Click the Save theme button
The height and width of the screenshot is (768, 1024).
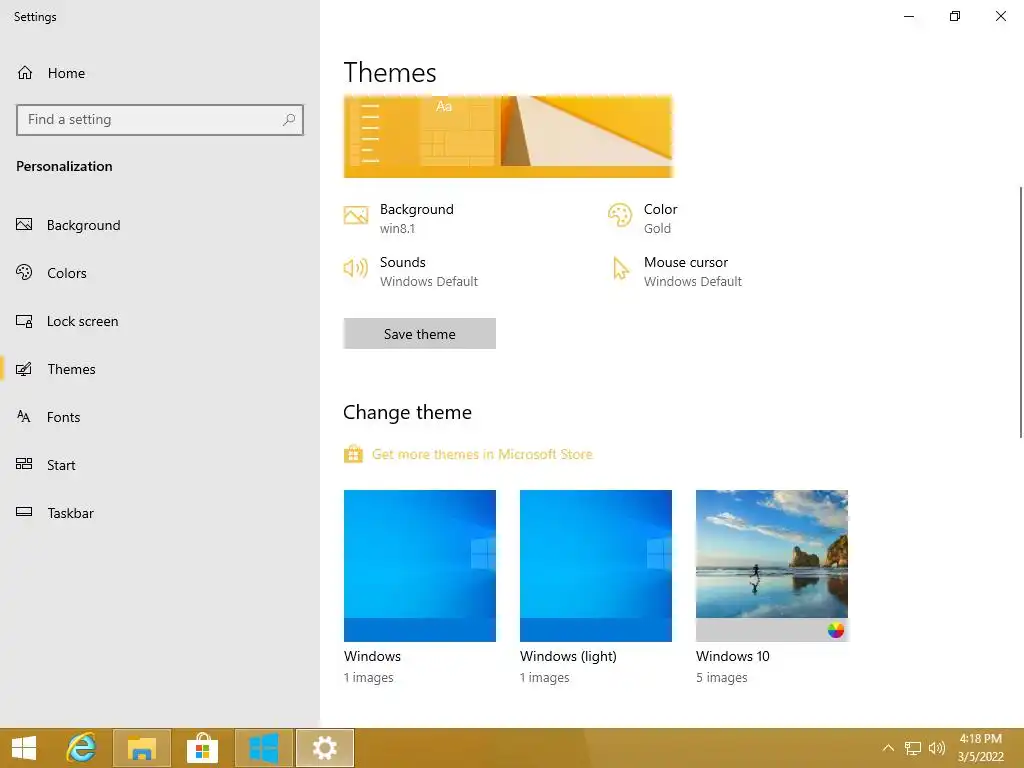pos(420,334)
